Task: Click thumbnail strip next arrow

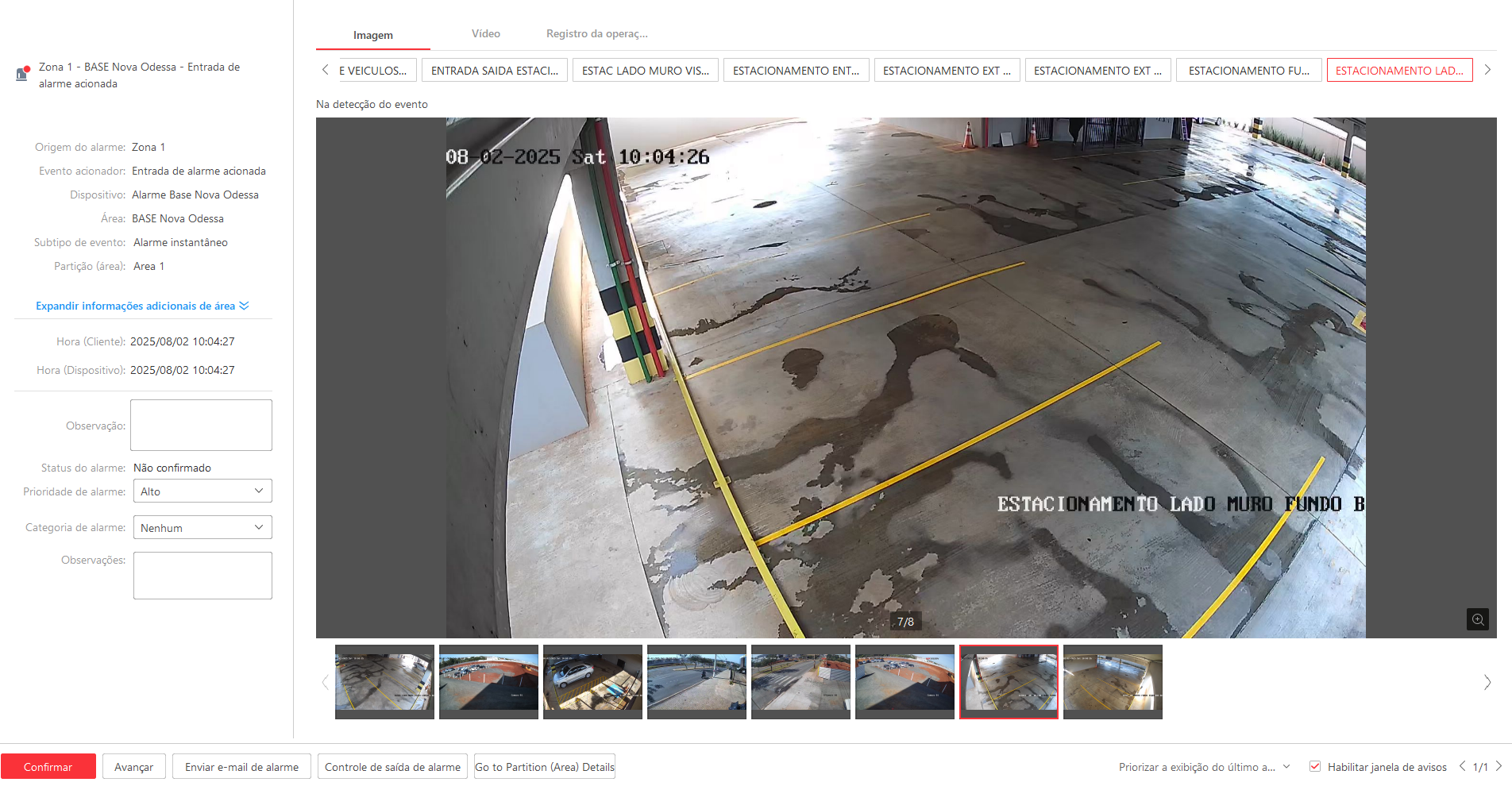Action: point(1487,682)
